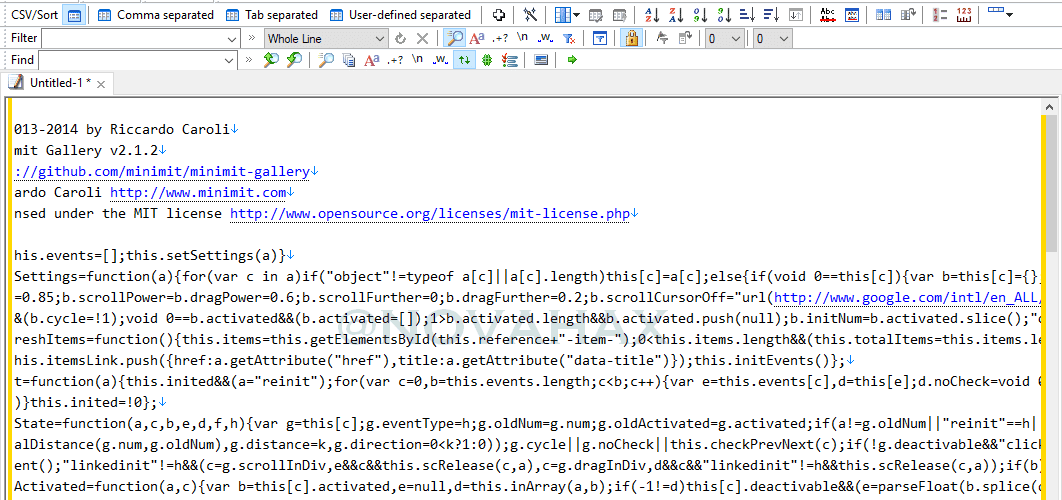Click the green arrow in Find toolbar
This screenshot has height=500, width=1062.
[572, 60]
